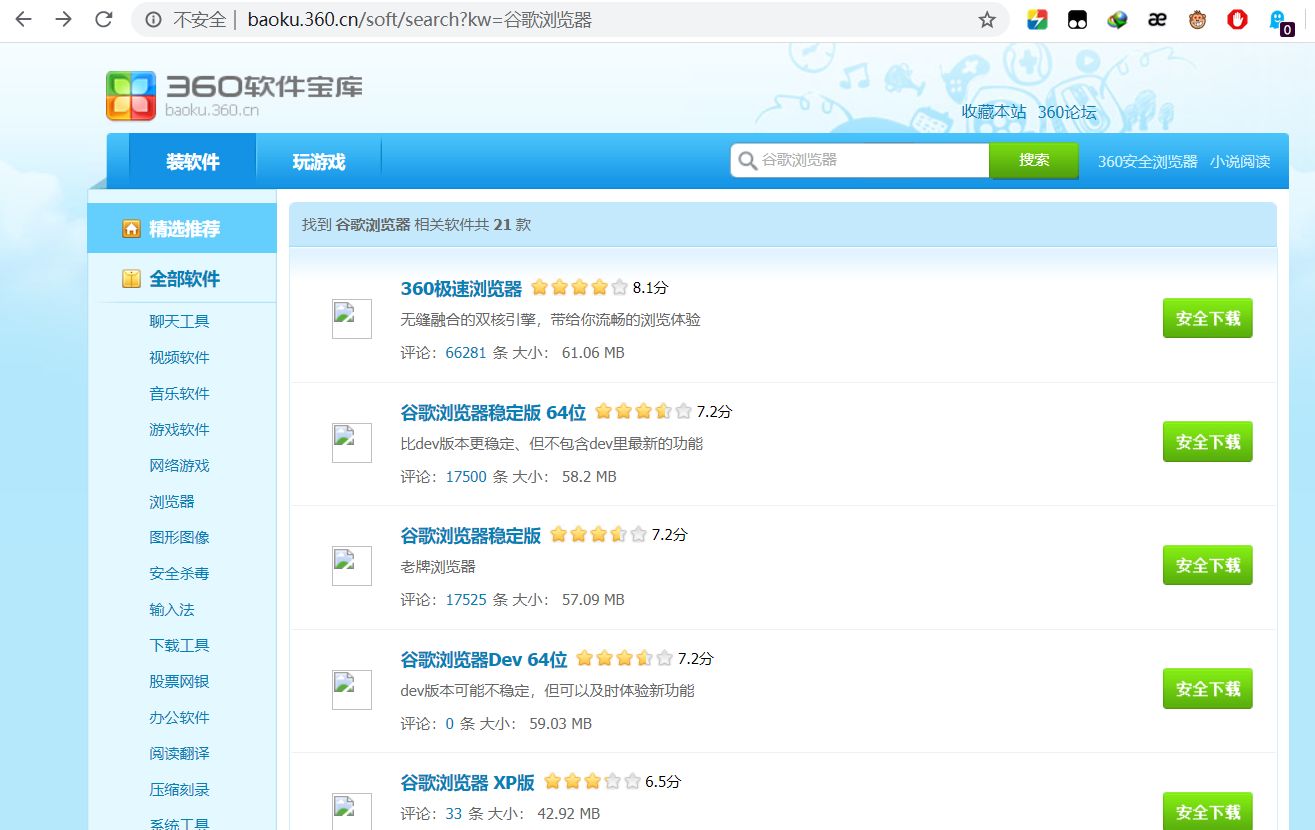The height and width of the screenshot is (830, 1315).
Task: Select the 视频软件 category
Action: 179,357
